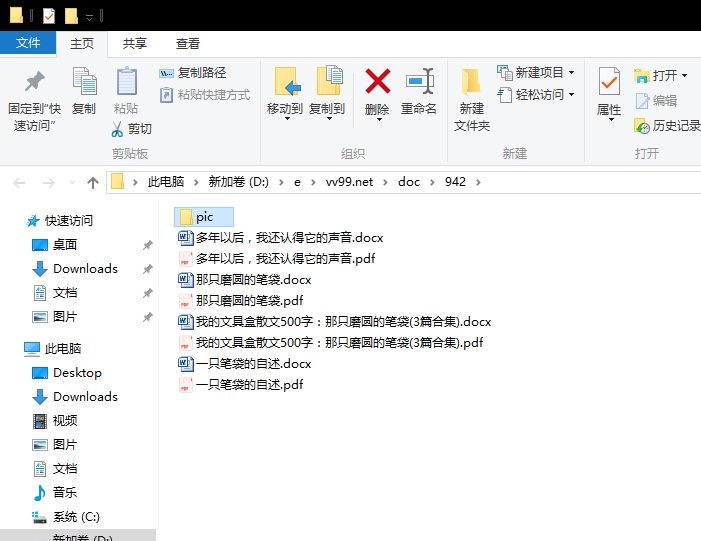
Task: Switch to the Home (主页) tab
Action: click(x=82, y=43)
